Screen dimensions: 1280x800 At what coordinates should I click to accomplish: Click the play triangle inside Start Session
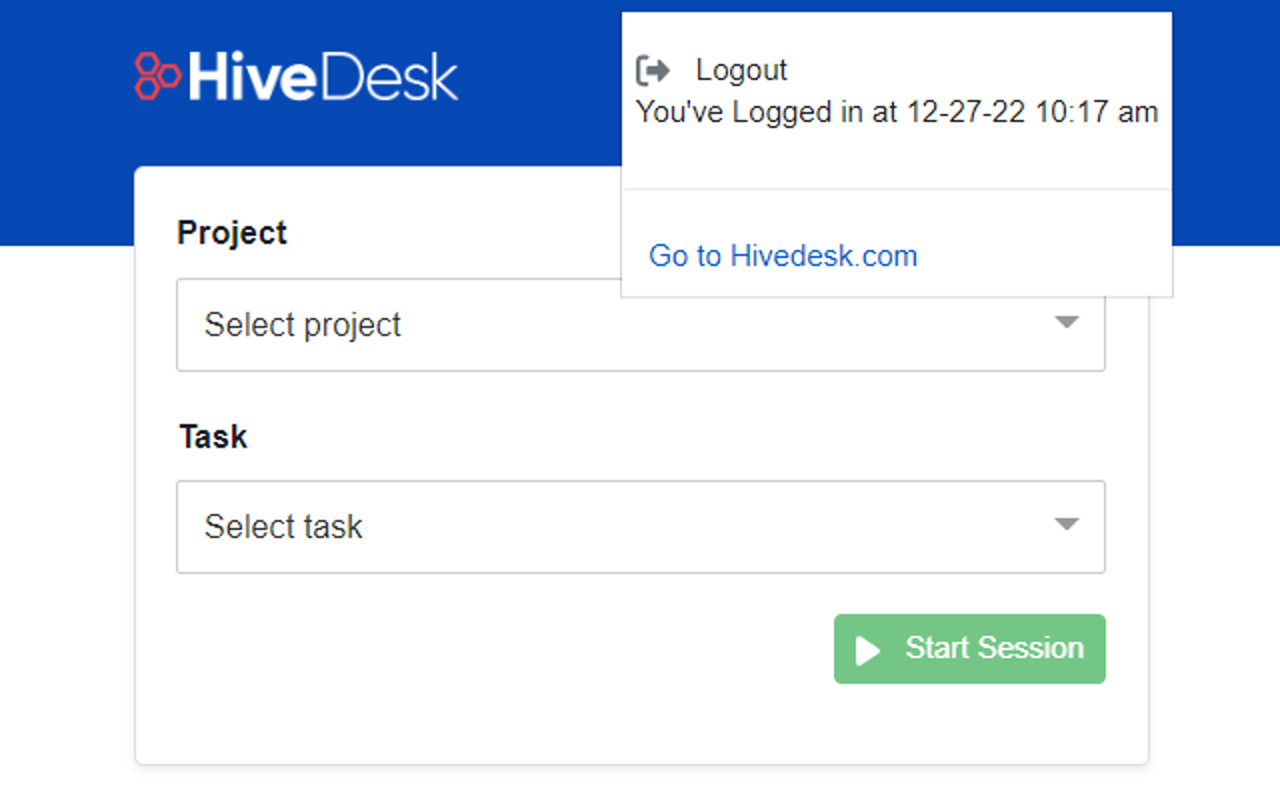tap(869, 649)
